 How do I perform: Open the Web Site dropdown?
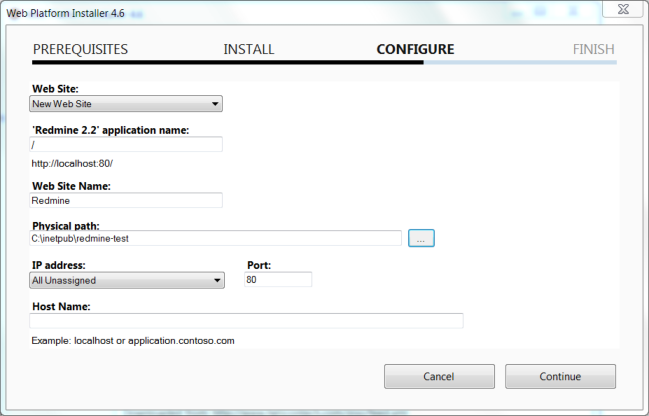pos(126,104)
